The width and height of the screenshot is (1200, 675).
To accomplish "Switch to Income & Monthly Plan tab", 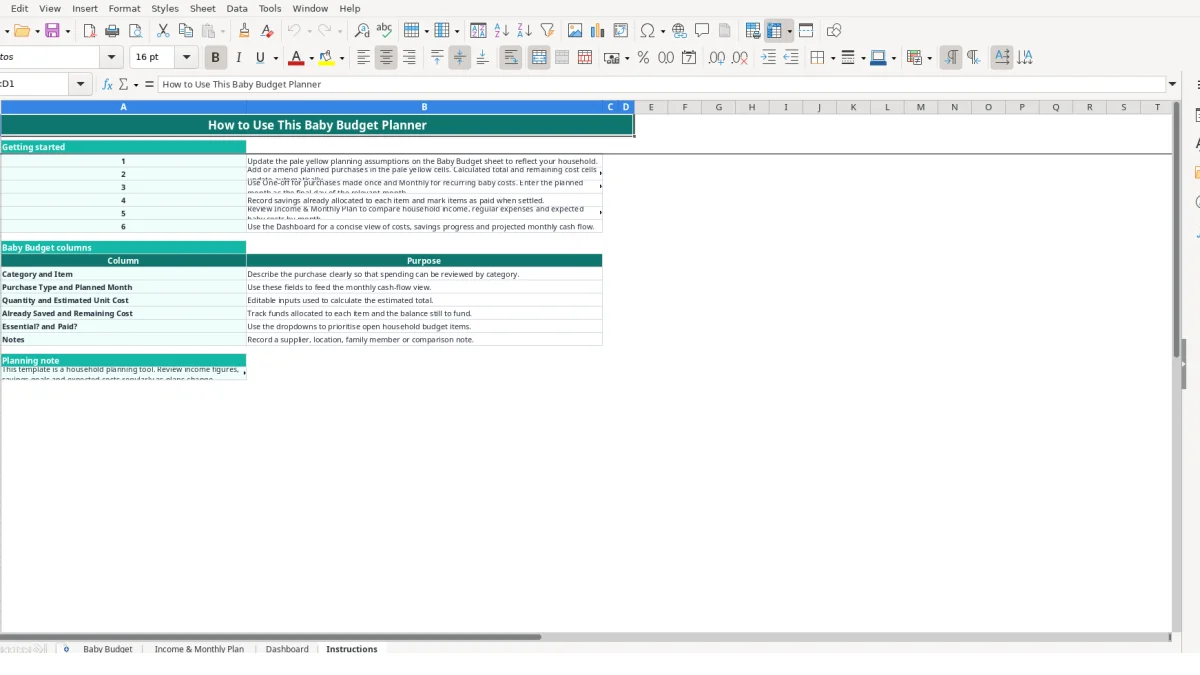I will [199, 649].
